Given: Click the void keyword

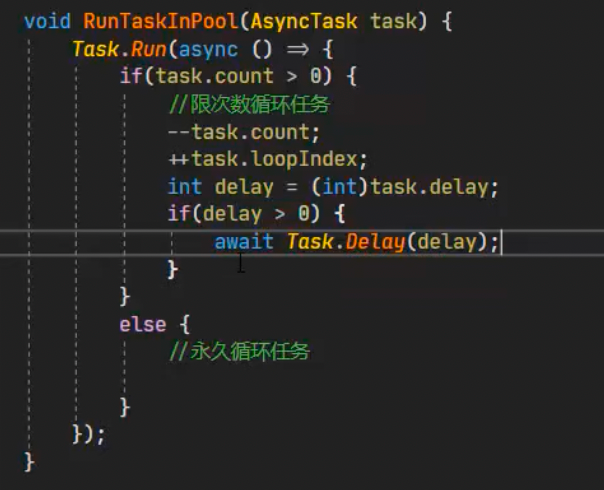Looking at the screenshot, I should coord(47,21).
